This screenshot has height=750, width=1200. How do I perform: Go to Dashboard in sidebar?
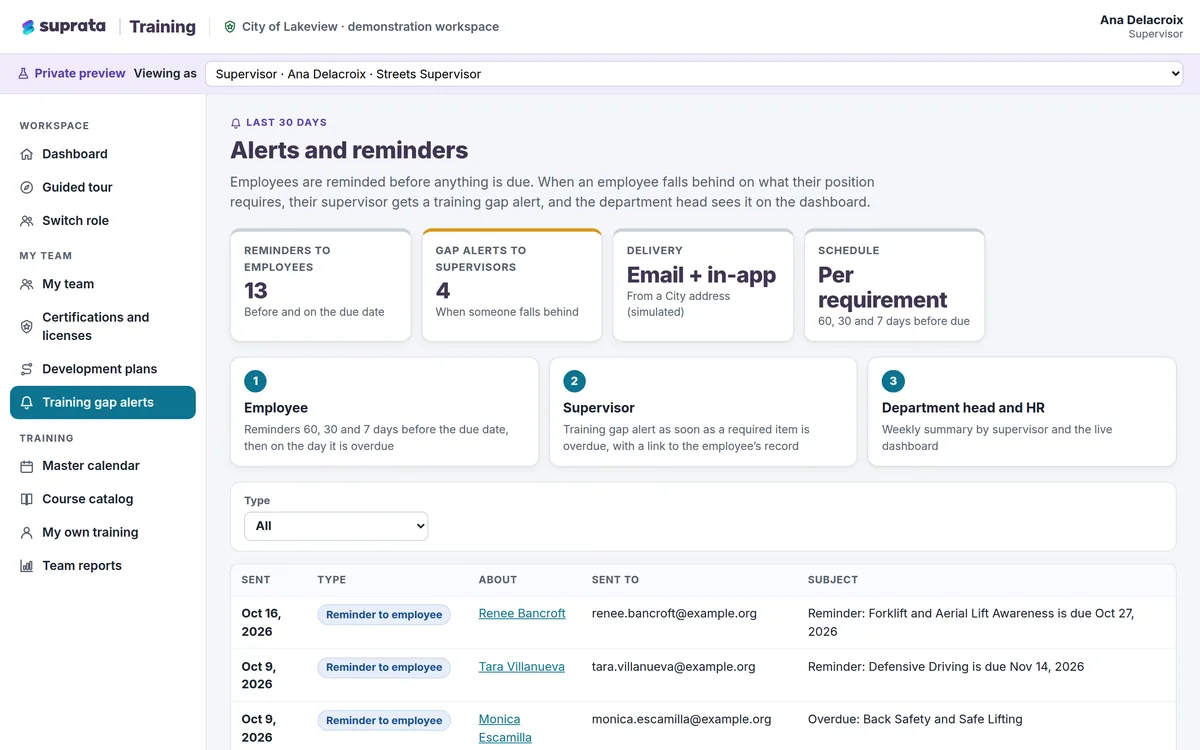click(x=103, y=154)
